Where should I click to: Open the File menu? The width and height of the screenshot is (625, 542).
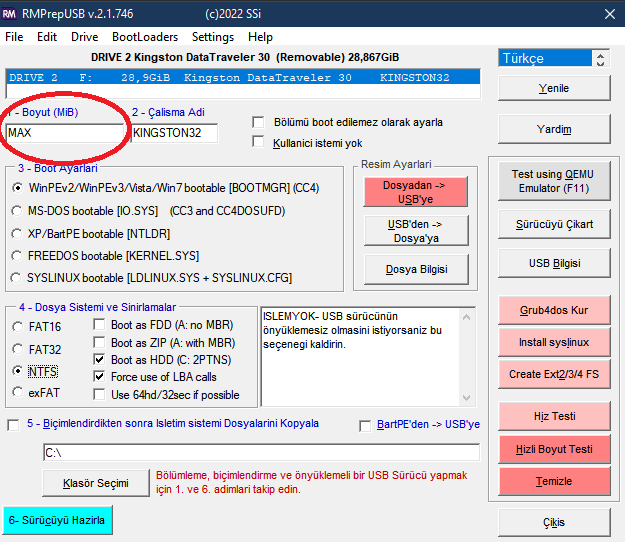(x=14, y=37)
